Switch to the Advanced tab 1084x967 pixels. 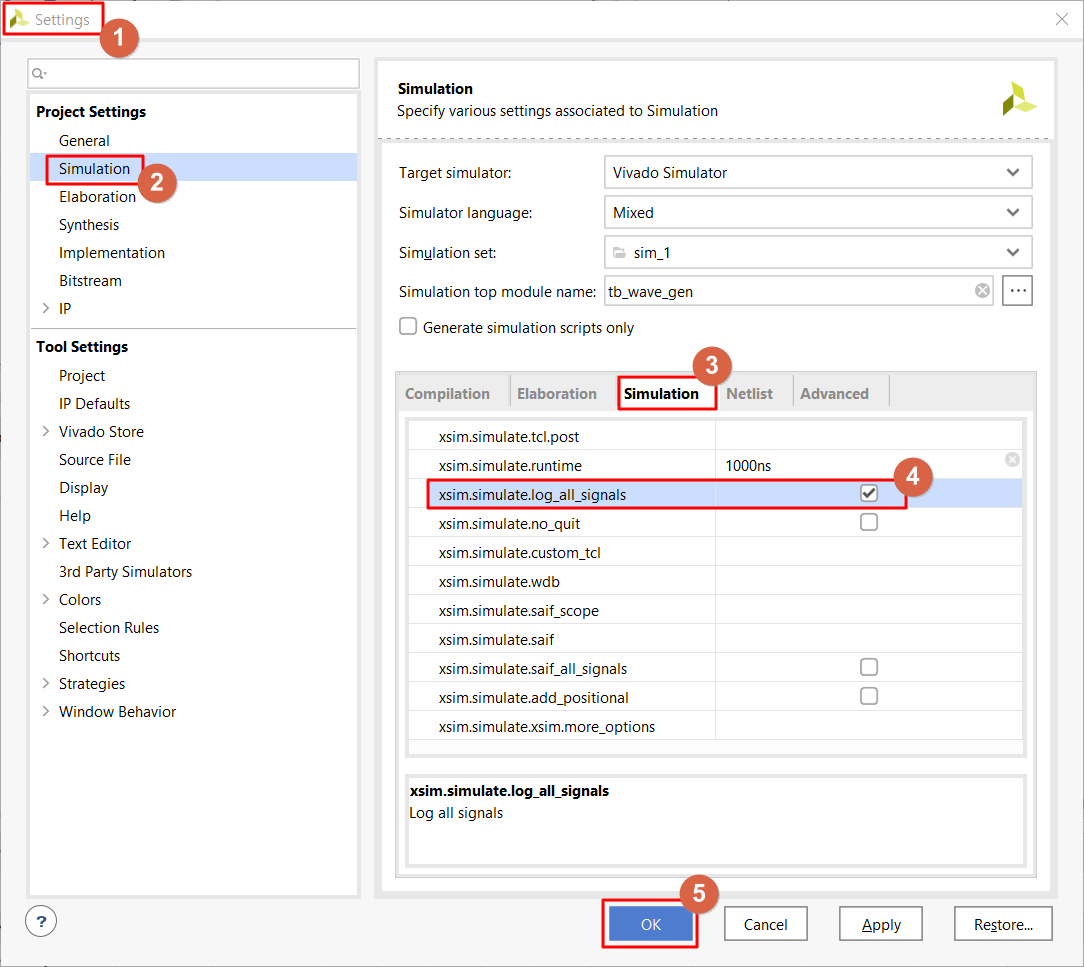(x=834, y=393)
